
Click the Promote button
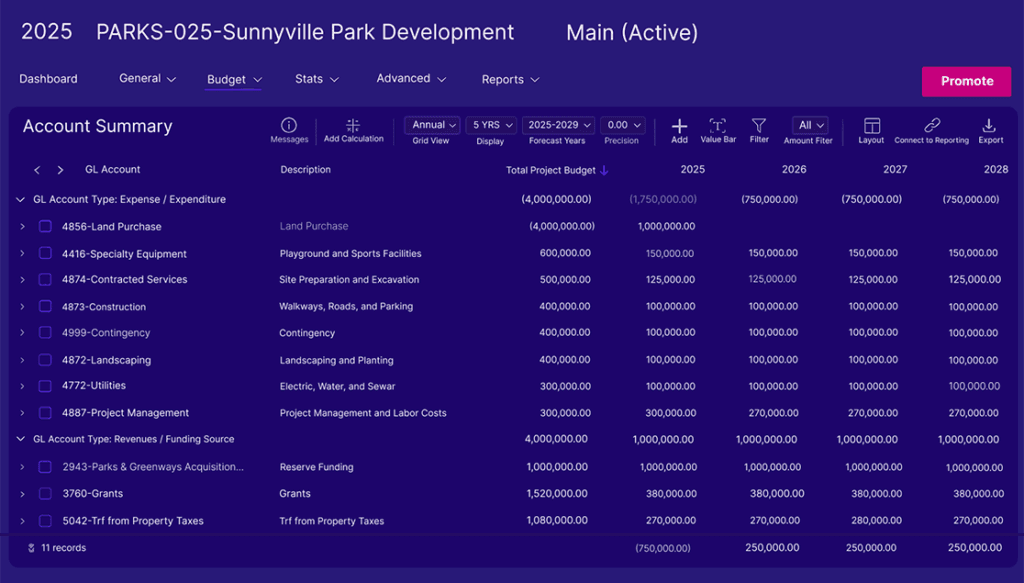point(966,81)
